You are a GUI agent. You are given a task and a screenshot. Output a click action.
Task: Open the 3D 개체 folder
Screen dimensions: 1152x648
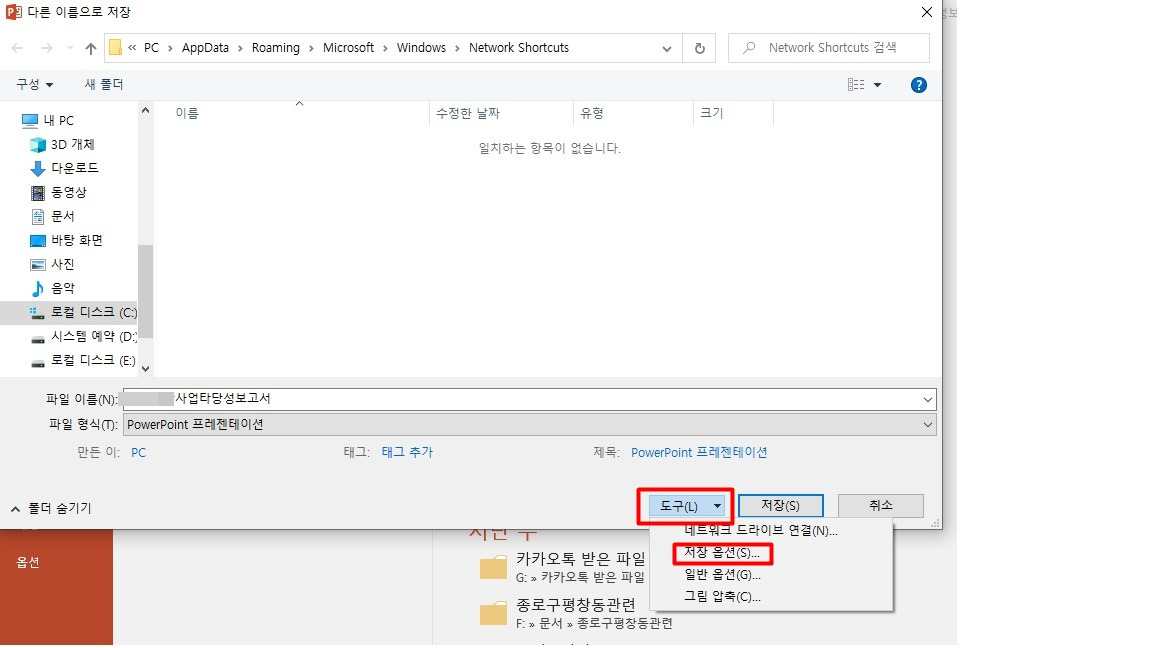(62, 145)
